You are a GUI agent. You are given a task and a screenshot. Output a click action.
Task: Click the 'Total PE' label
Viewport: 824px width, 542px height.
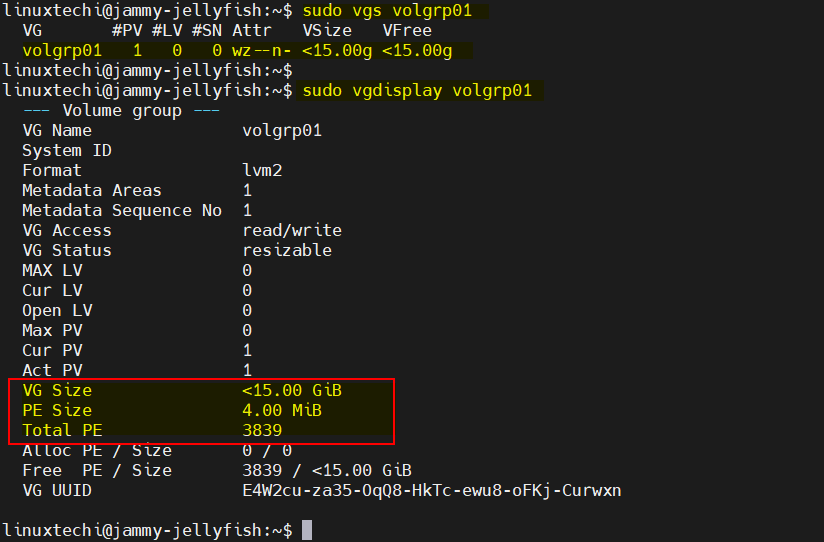click(62, 430)
